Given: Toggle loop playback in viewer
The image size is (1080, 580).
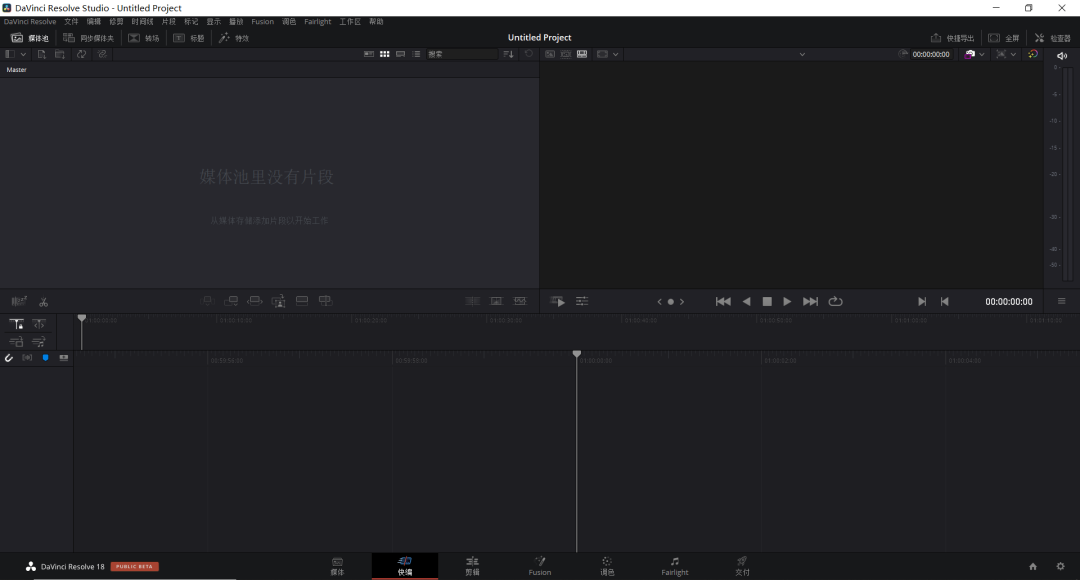Looking at the screenshot, I should tap(835, 301).
